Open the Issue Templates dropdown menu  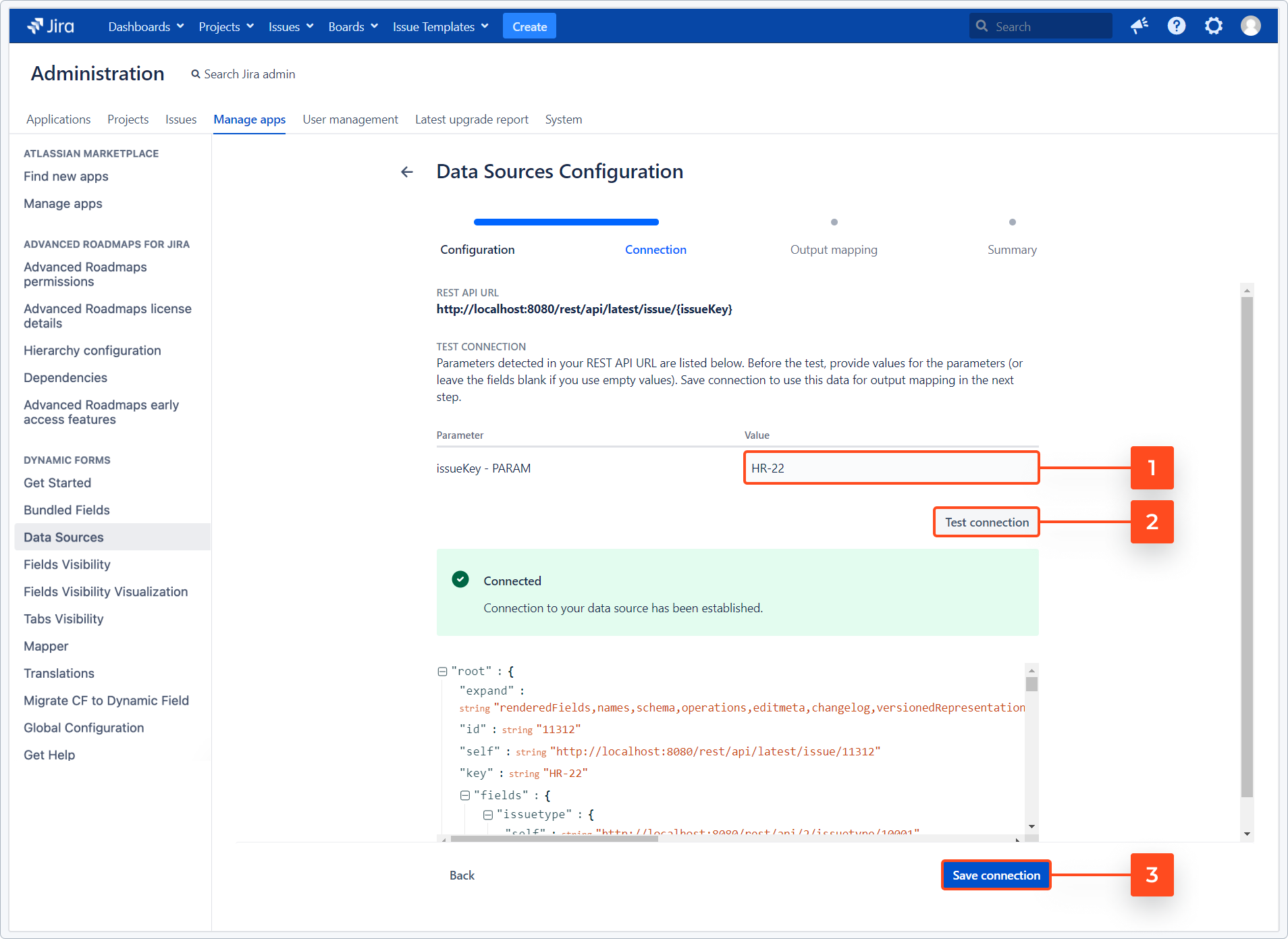pos(441,26)
